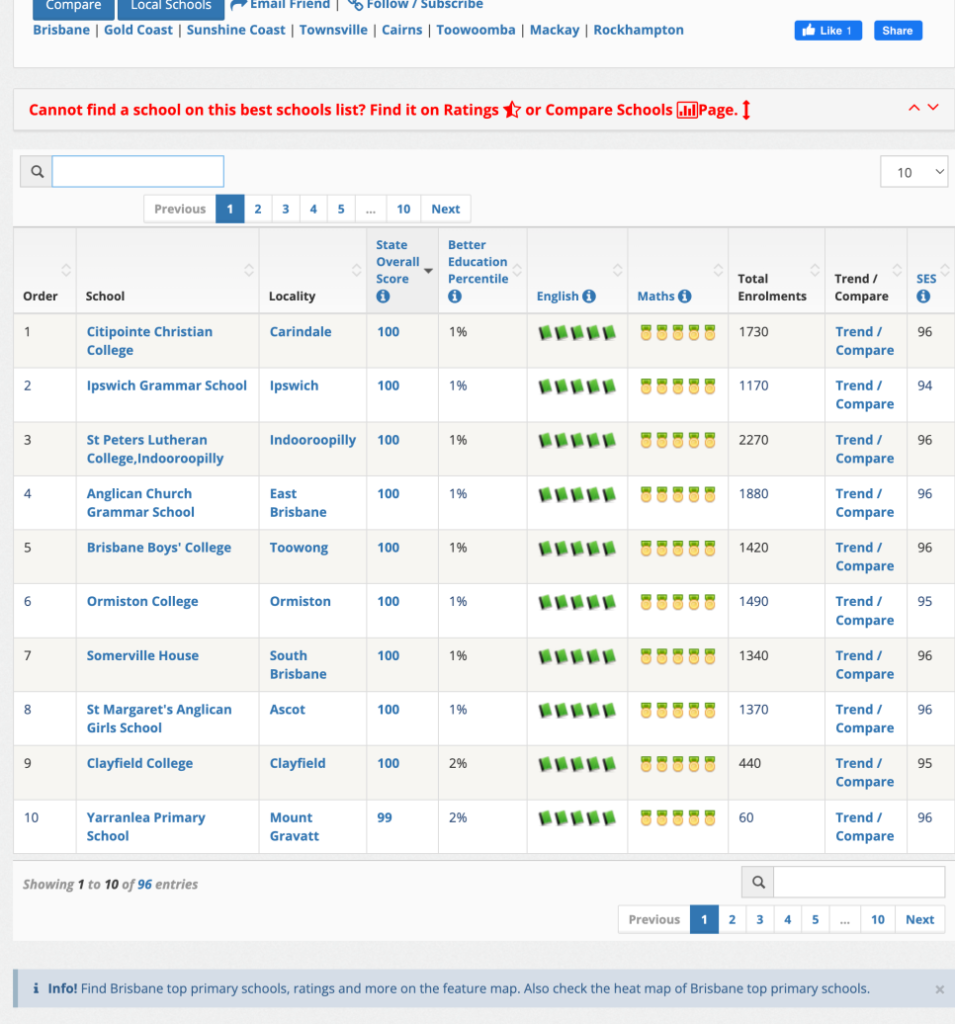Click the Facebook Like button
The width and height of the screenshot is (955, 1024).
click(x=828, y=31)
